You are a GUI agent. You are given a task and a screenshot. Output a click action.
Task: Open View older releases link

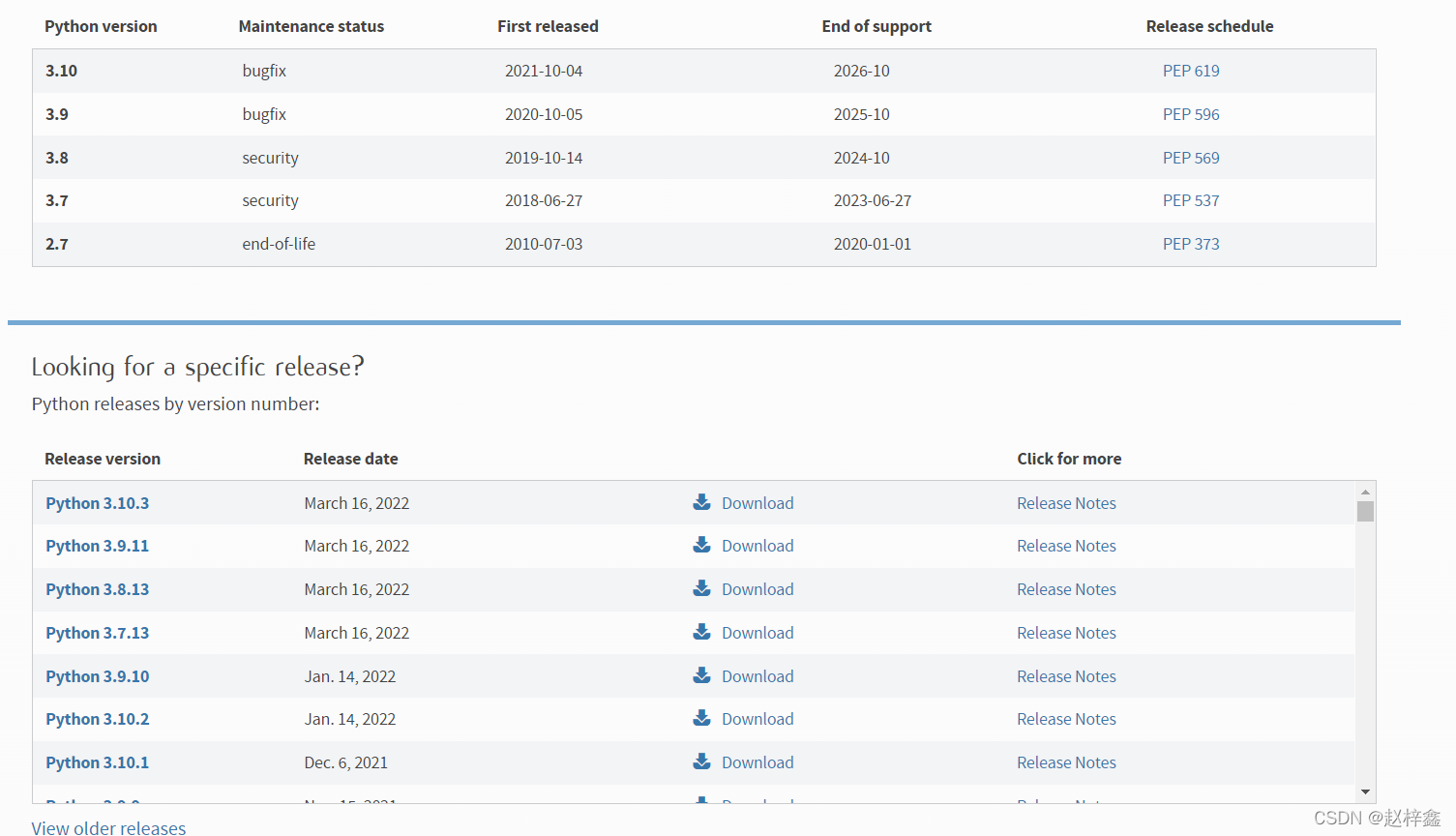click(108, 827)
